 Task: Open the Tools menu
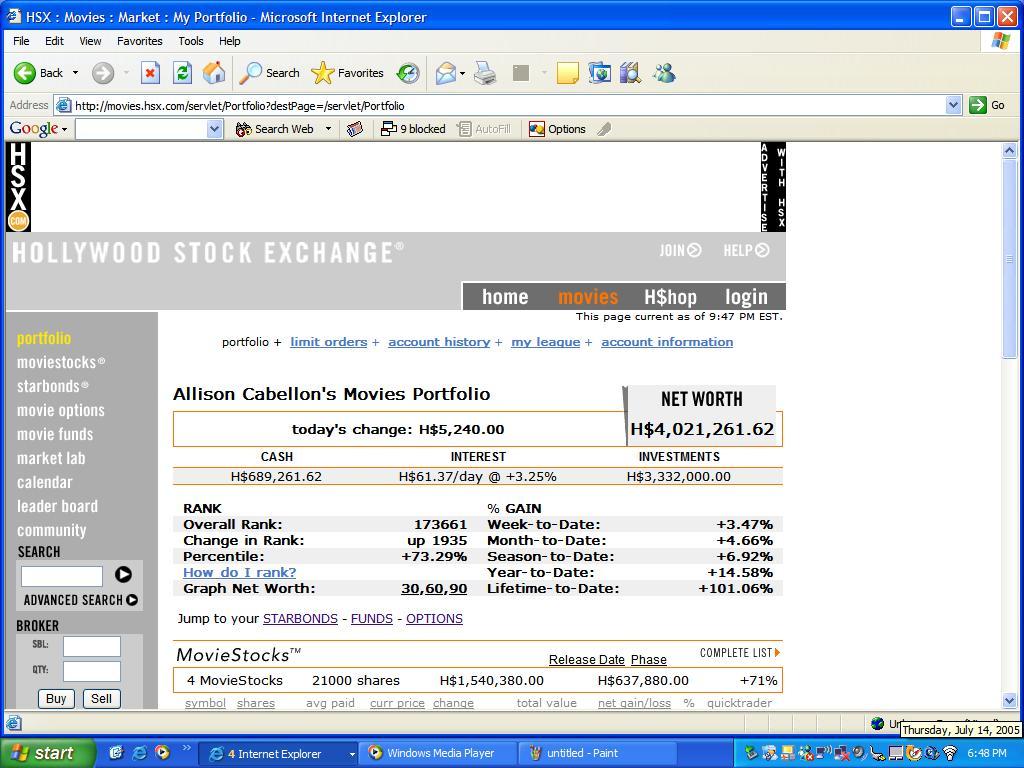[191, 40]
